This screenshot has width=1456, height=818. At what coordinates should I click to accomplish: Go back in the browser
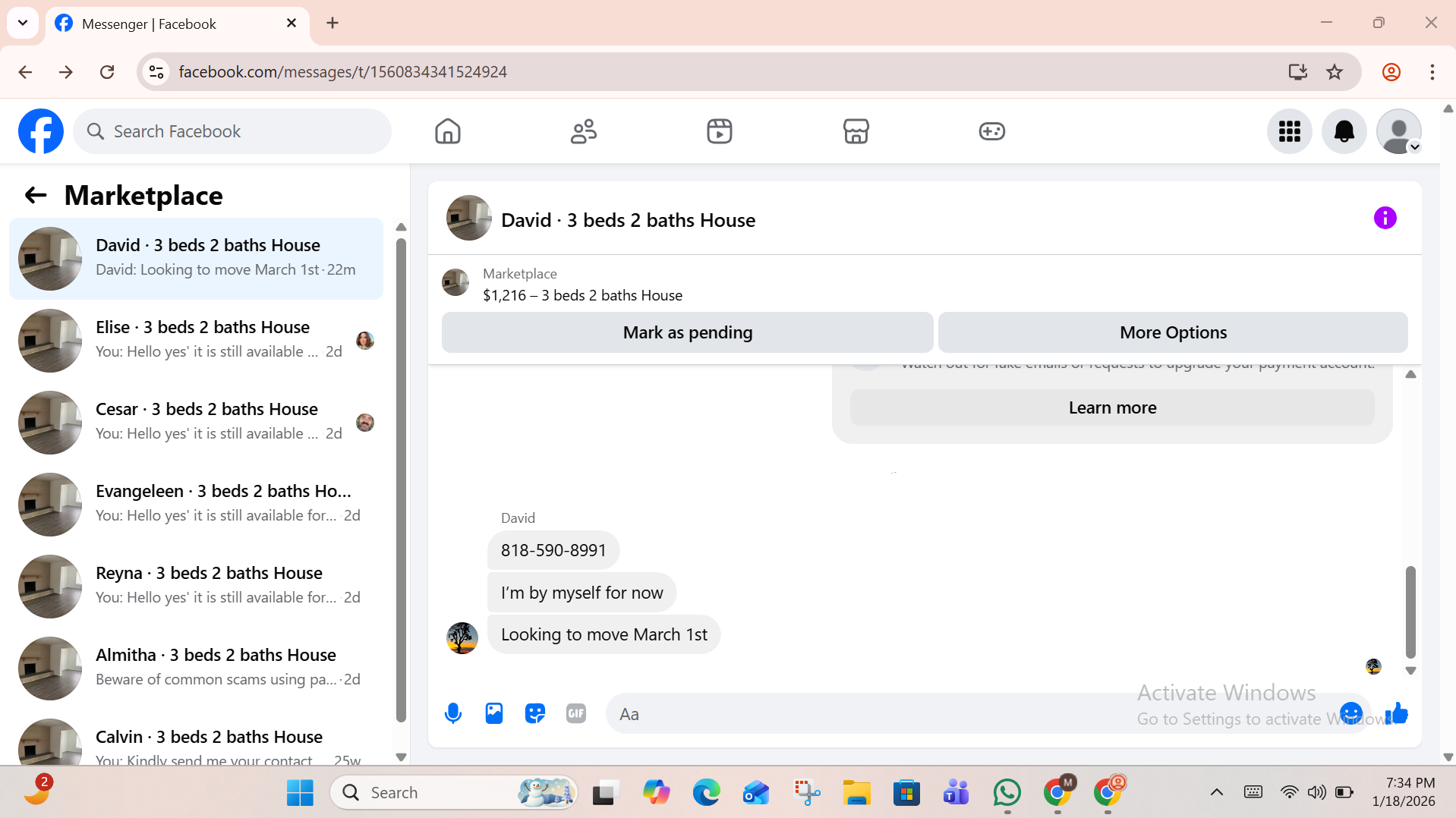[x=25, y=72]
